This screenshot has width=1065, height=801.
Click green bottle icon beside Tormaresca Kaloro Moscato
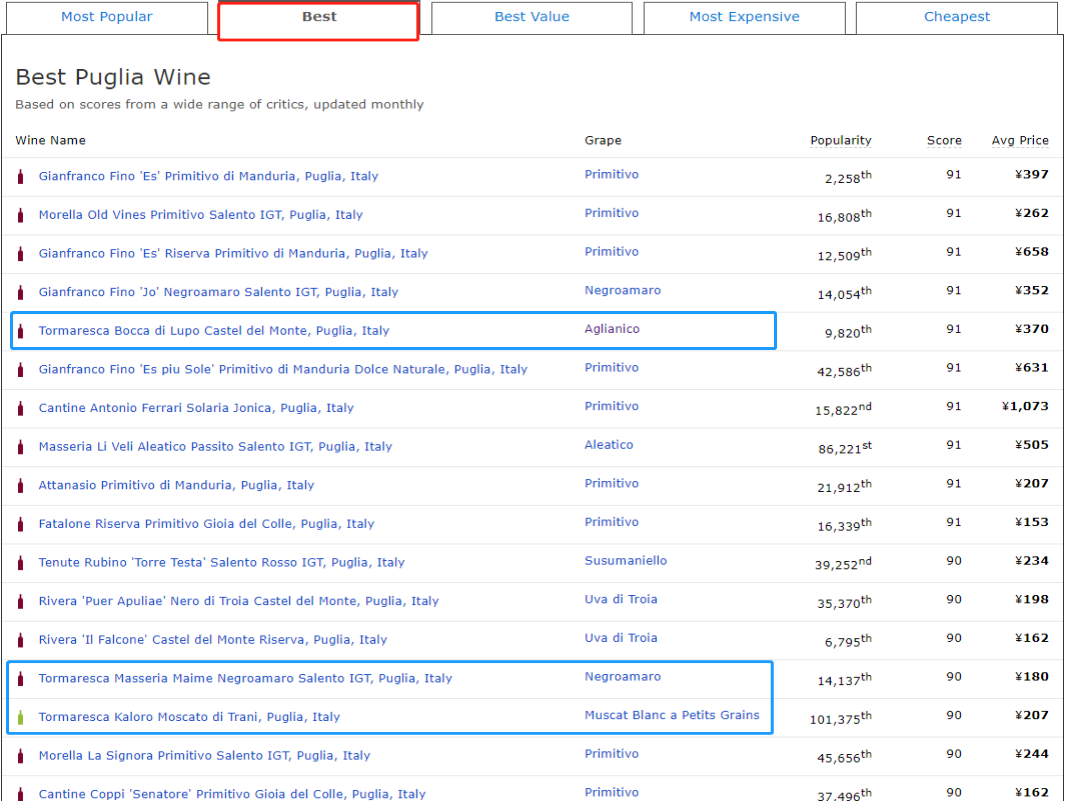click(20, 717)
